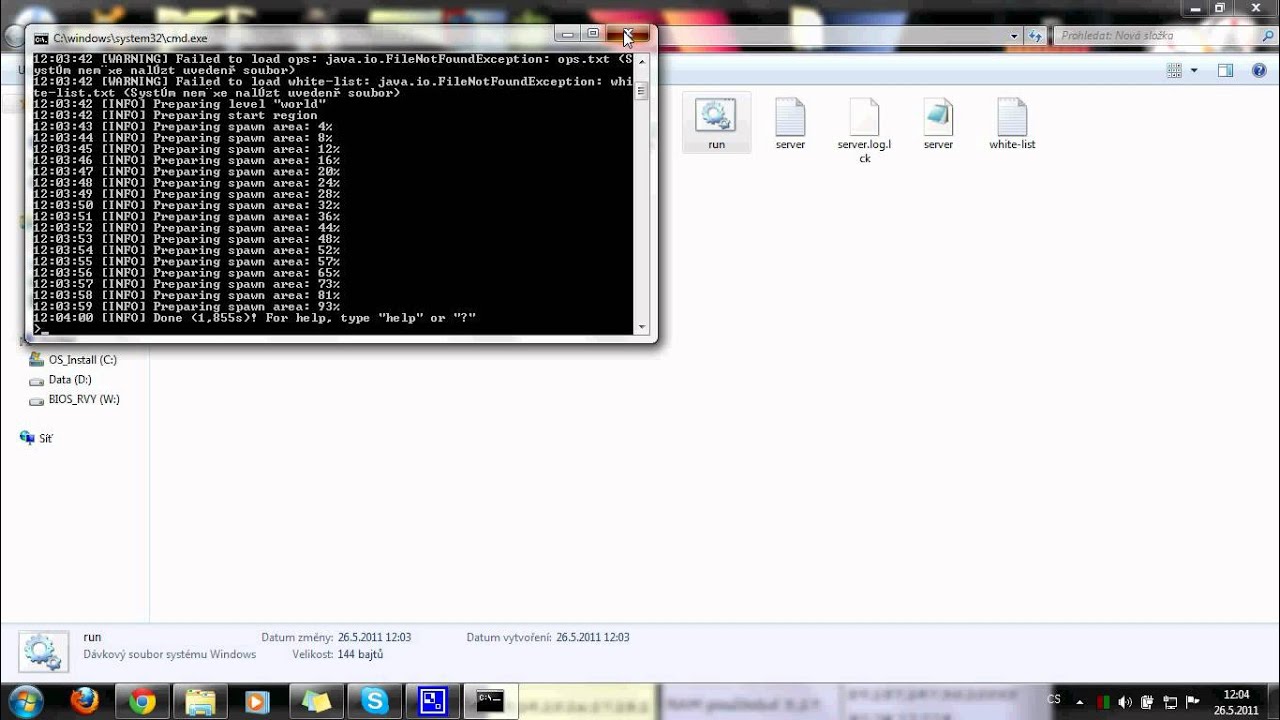
Task: Open the media player taskbar icon
Action: [258, 701]
